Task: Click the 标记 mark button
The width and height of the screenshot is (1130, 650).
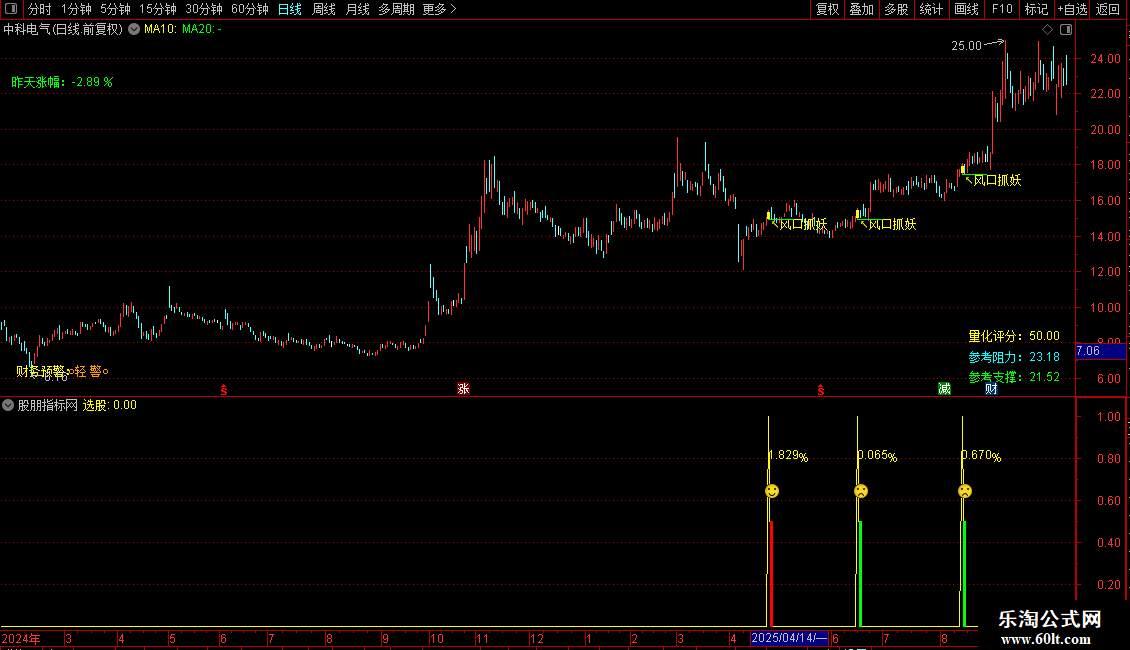Action: click(x=1036, y=9)
